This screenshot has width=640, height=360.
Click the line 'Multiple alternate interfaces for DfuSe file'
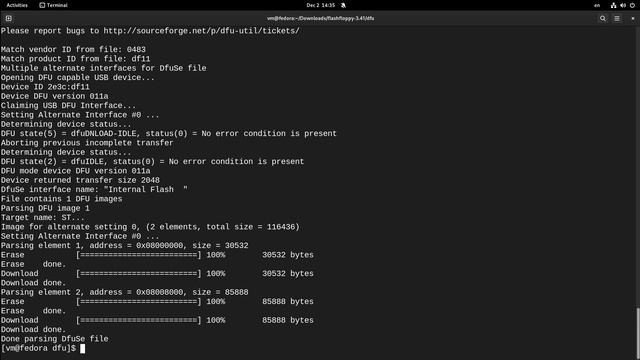click(103, 68)
